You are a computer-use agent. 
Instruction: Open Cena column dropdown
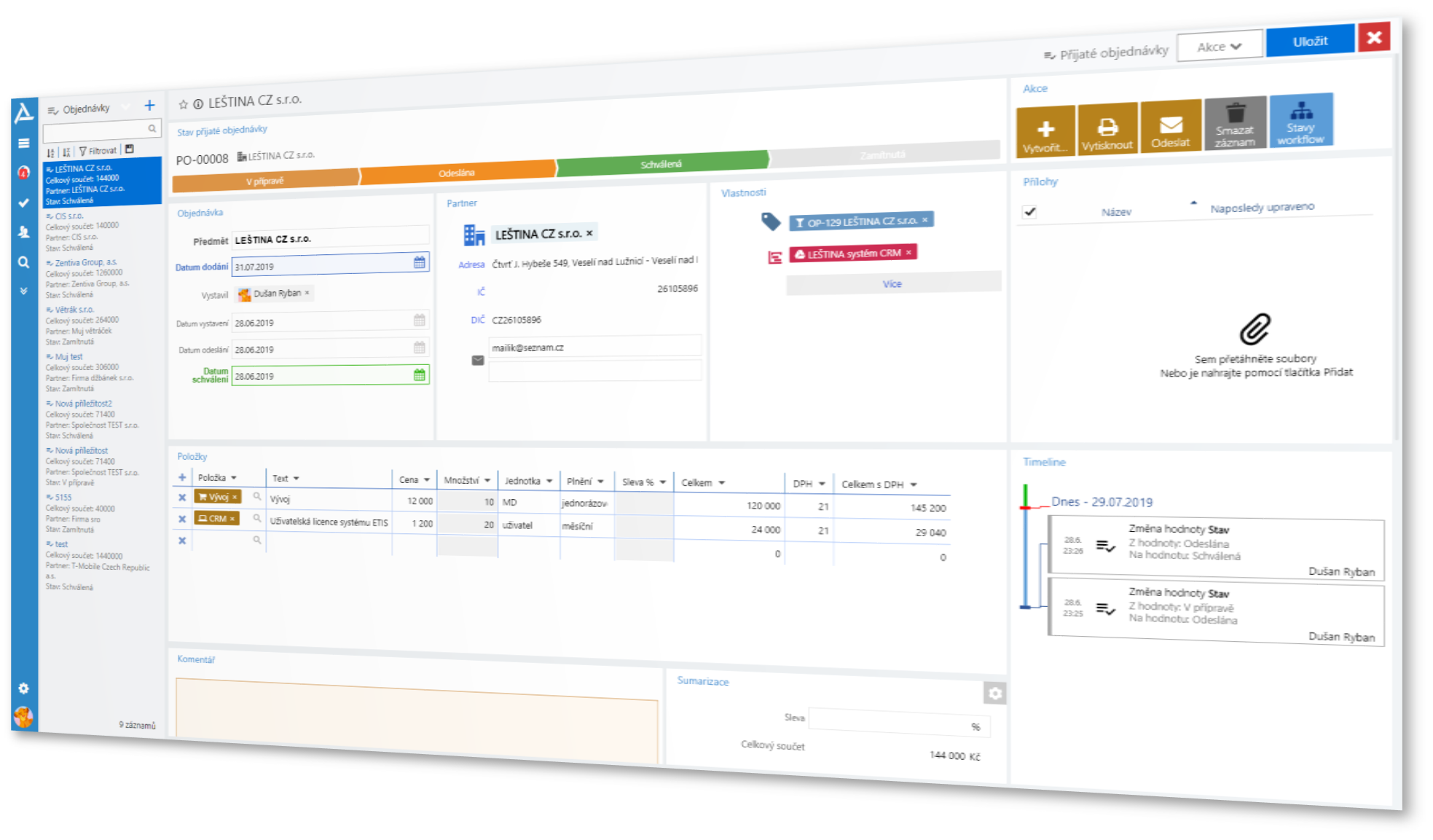(427, 480)
